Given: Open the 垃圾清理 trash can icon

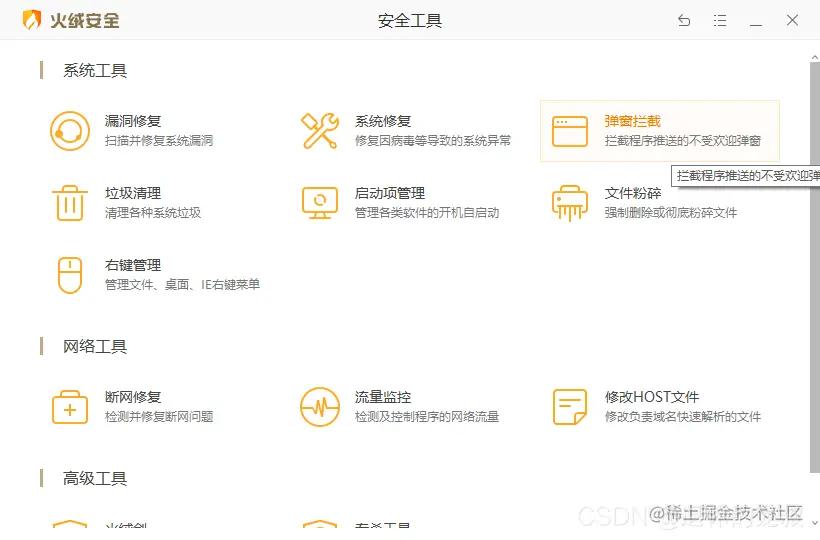Looking at the screenshot, I should click(70, 203).
